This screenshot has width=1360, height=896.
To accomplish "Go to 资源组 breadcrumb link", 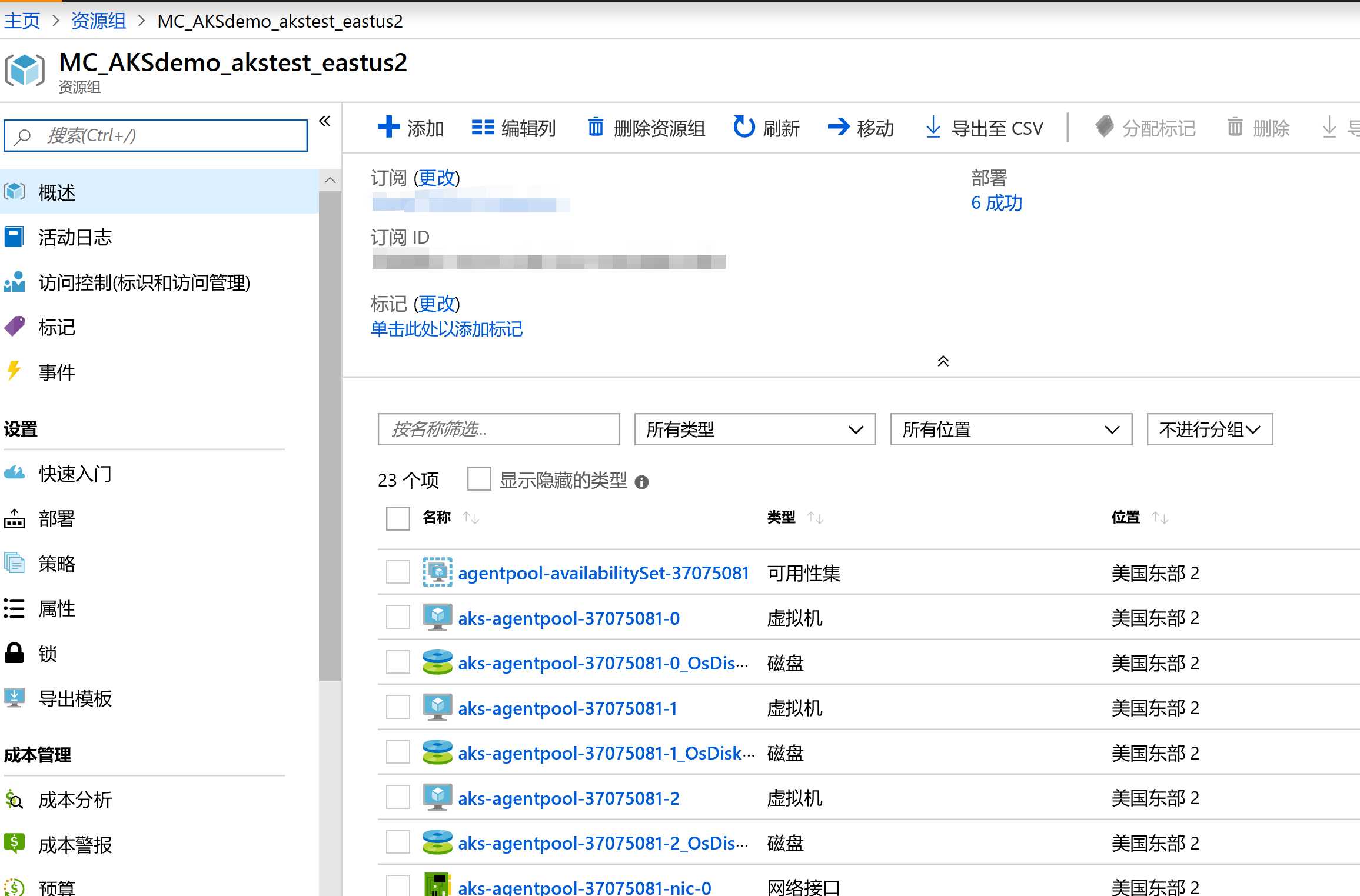I will pos(98,21).
